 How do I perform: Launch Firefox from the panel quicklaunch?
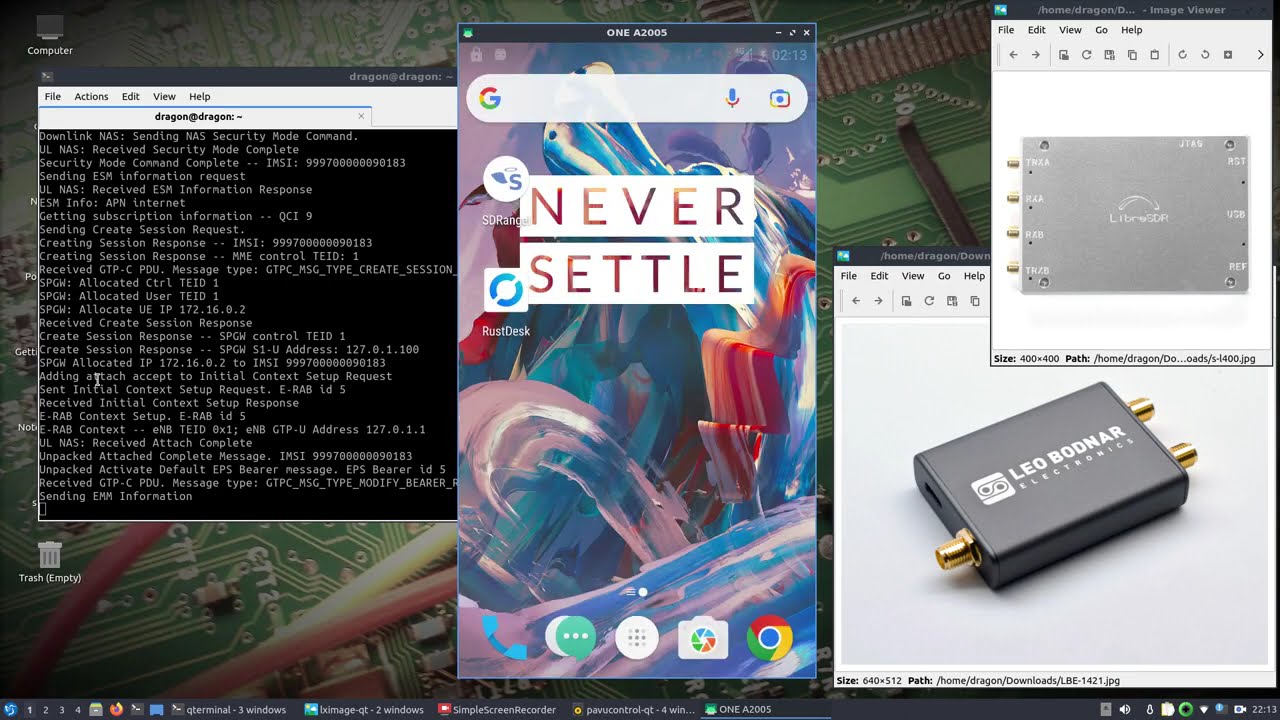point(116,709)
